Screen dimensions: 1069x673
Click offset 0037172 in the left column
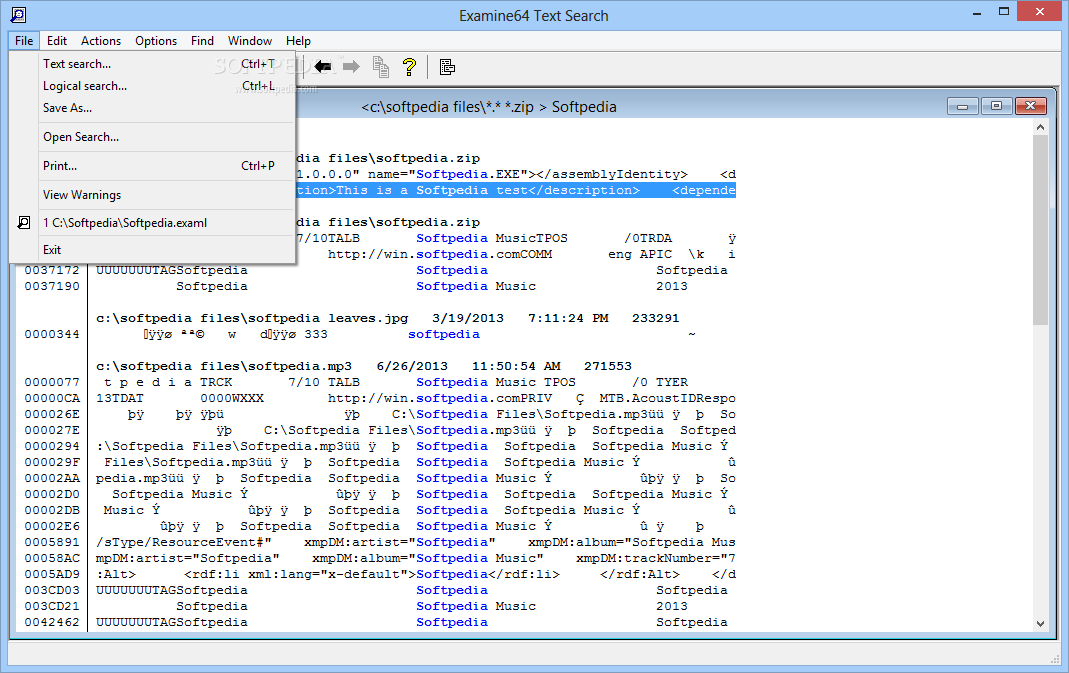pyautogui.click(x=52, y=270)
